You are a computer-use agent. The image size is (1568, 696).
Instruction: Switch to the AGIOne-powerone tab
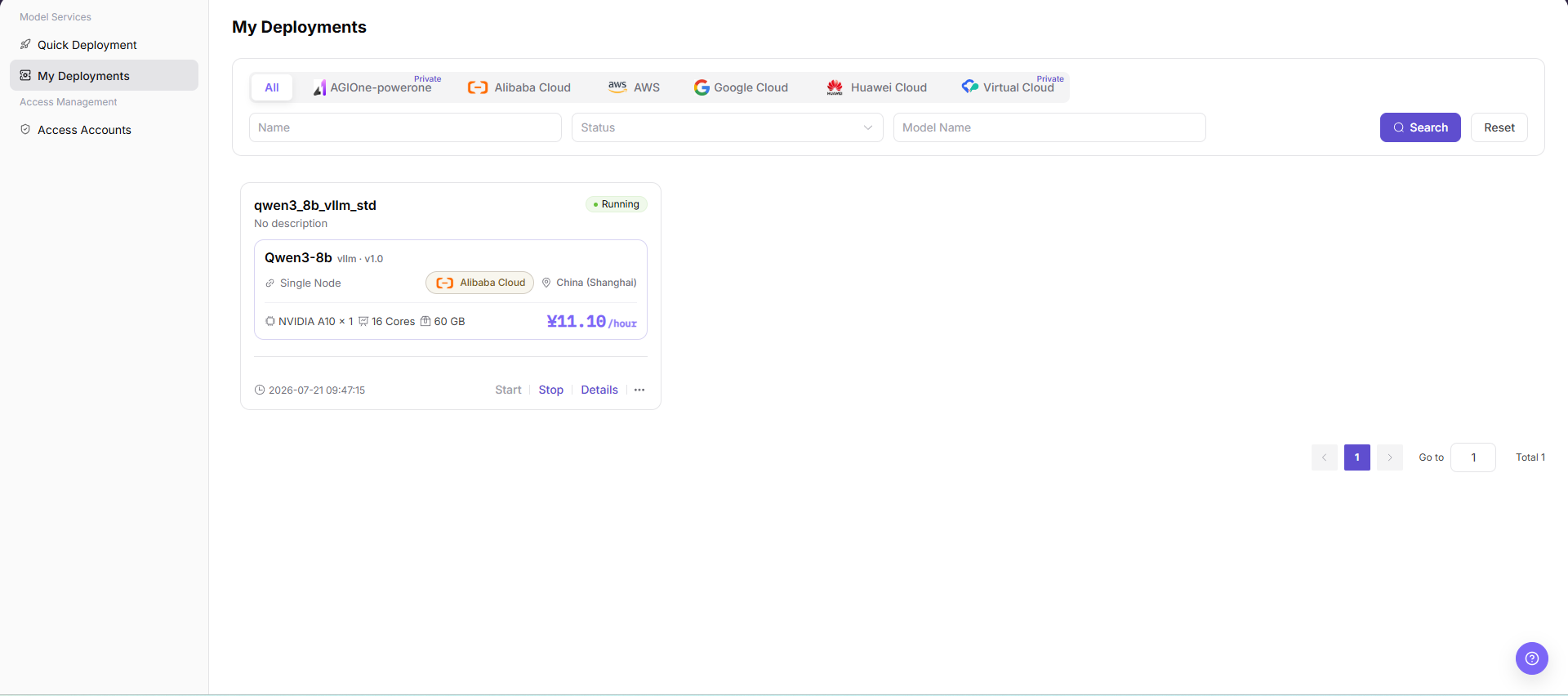pos(376,87)
